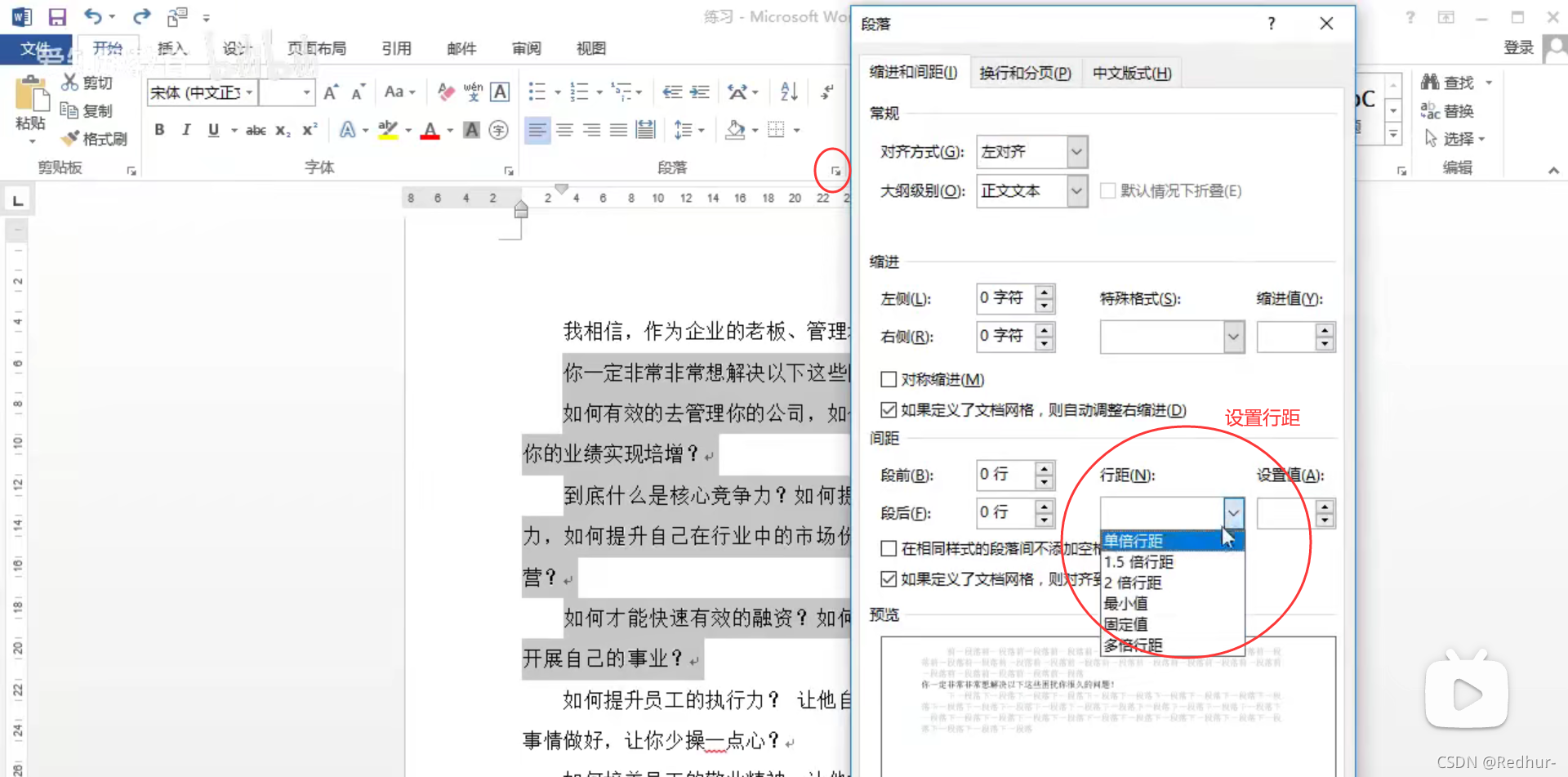Click the 登录 sign-in link
Screen dimensions: 1568x777
pyautogui.click(x=1517, y=47)
